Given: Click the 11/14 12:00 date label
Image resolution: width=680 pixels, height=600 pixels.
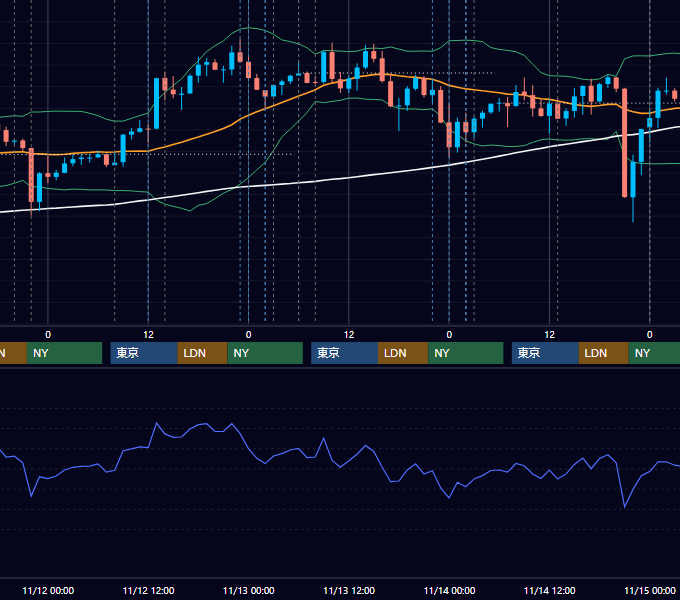Looking at the screenshot, I should [549, 590].
